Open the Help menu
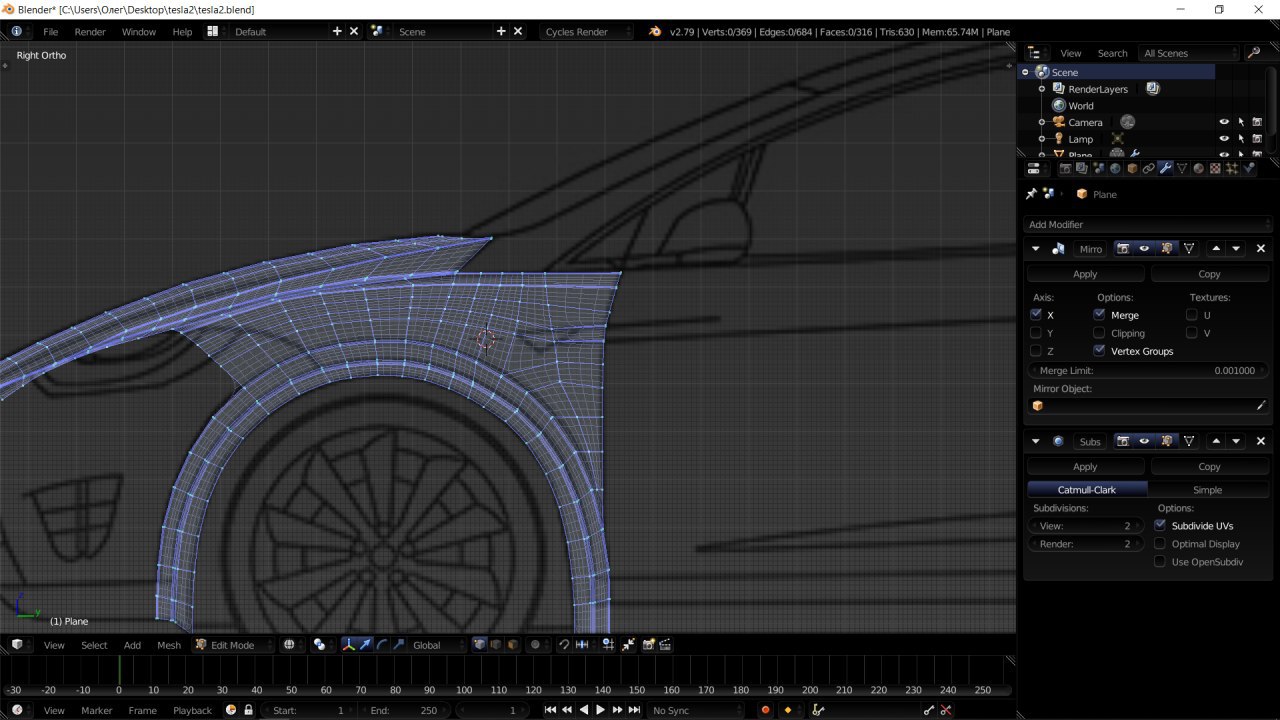The height and width of the screenshot is (720, 1280). [x=182, y=31]
